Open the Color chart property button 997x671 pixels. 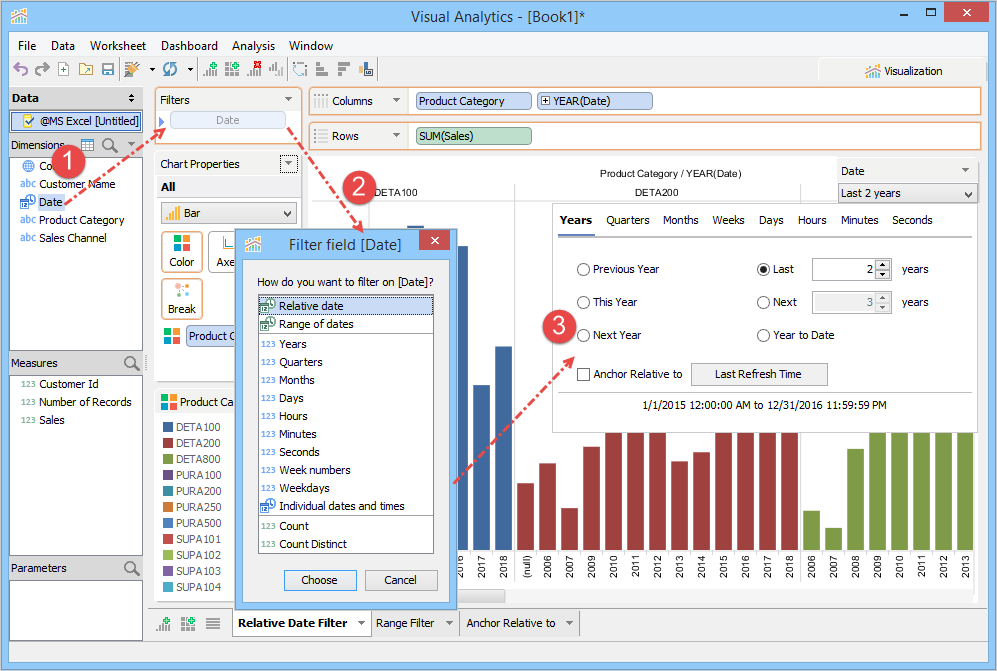click(x=181, y=252)
